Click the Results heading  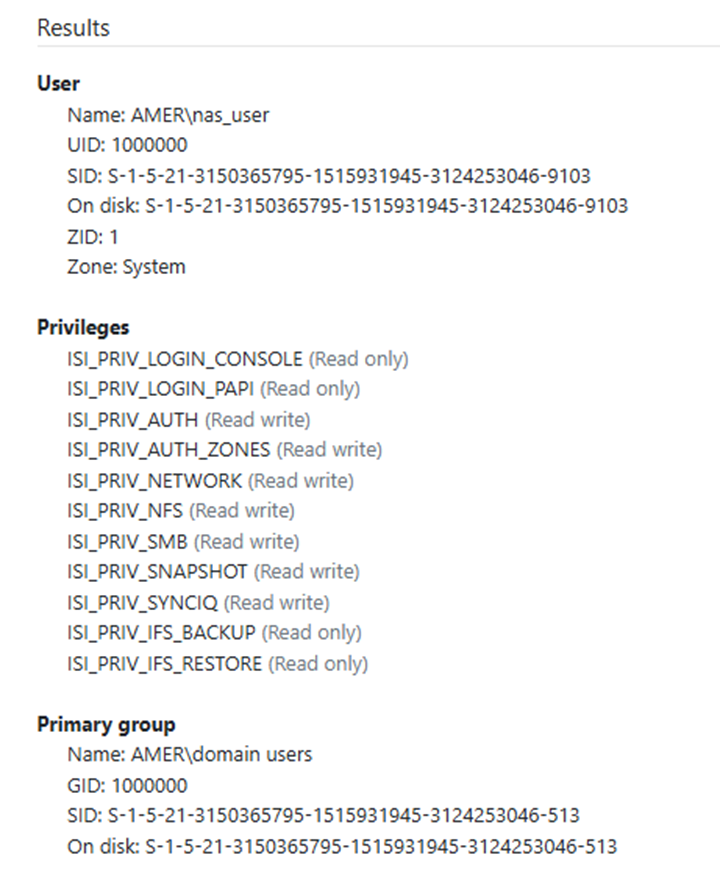[x=74, y=28]
